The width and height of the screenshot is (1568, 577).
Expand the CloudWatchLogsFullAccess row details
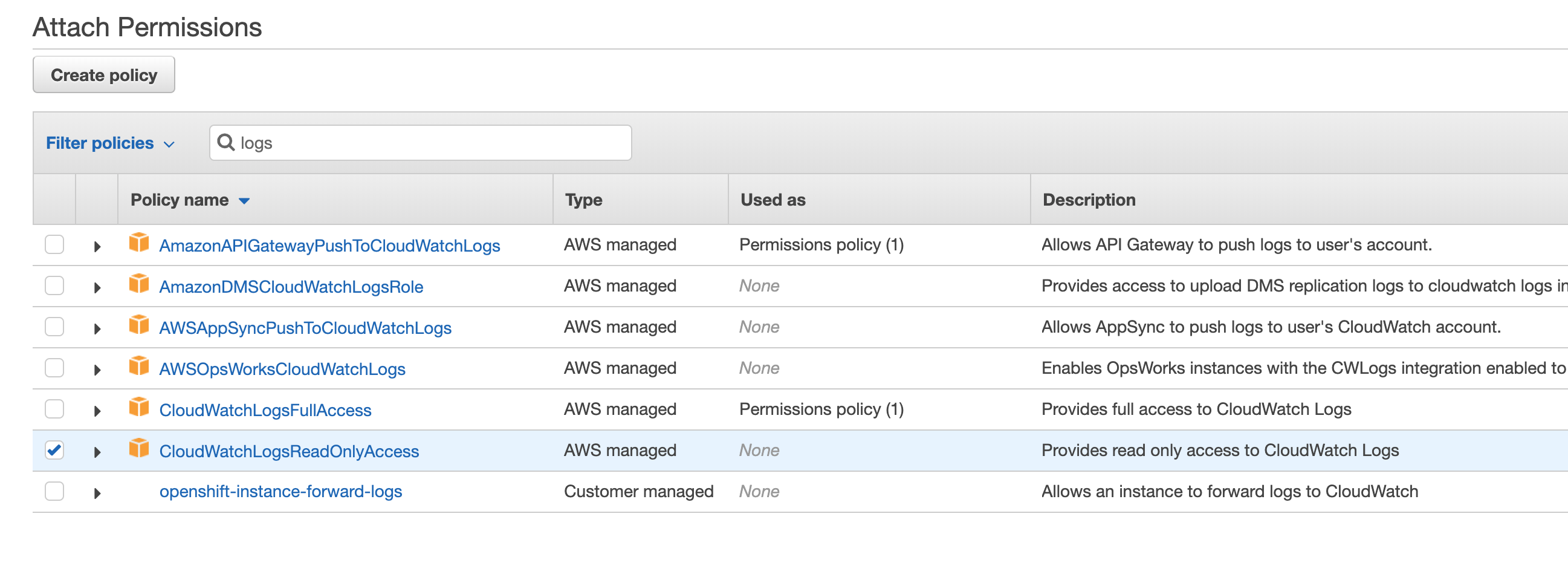(97, 411)
